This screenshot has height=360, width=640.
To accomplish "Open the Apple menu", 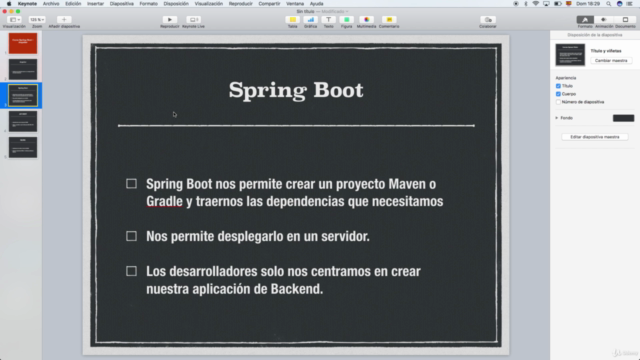I will [x=9, y=4].
